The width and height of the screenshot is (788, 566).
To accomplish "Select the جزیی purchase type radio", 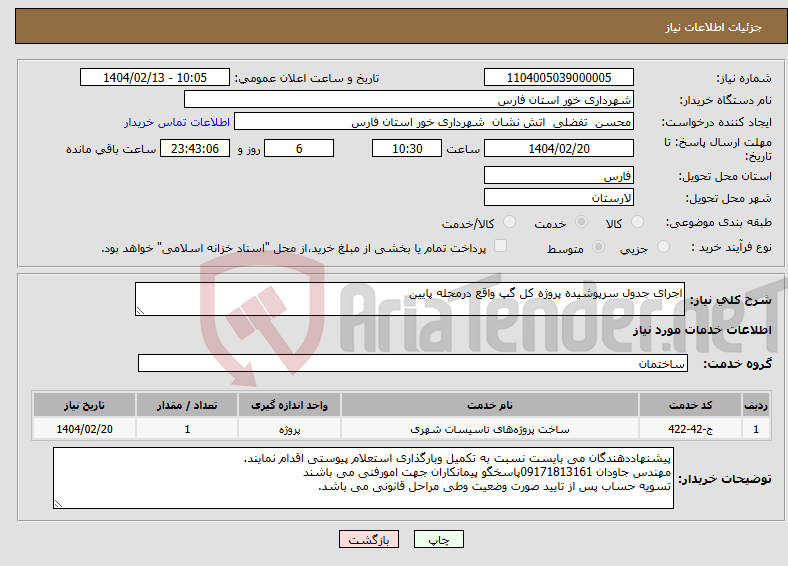I will click(x=663, y=247).
